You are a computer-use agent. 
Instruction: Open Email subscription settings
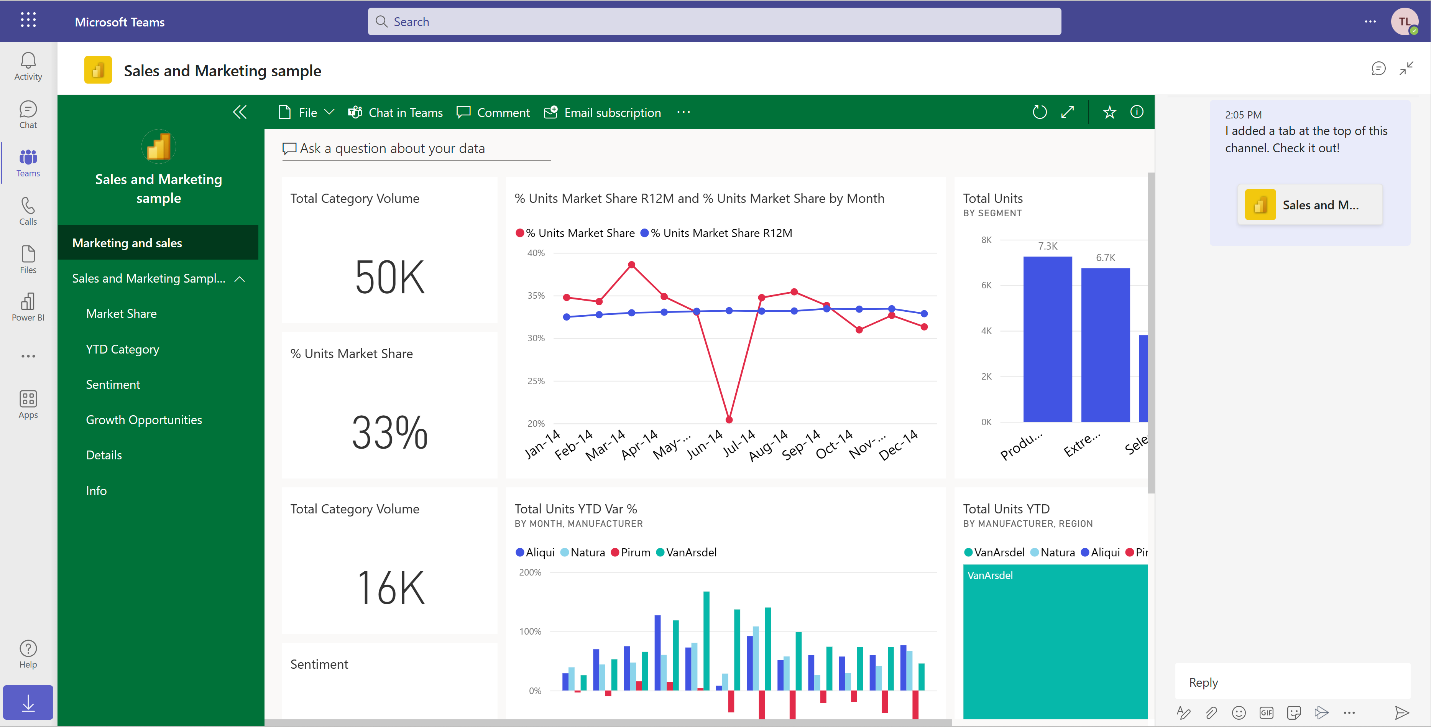point(602,112)
